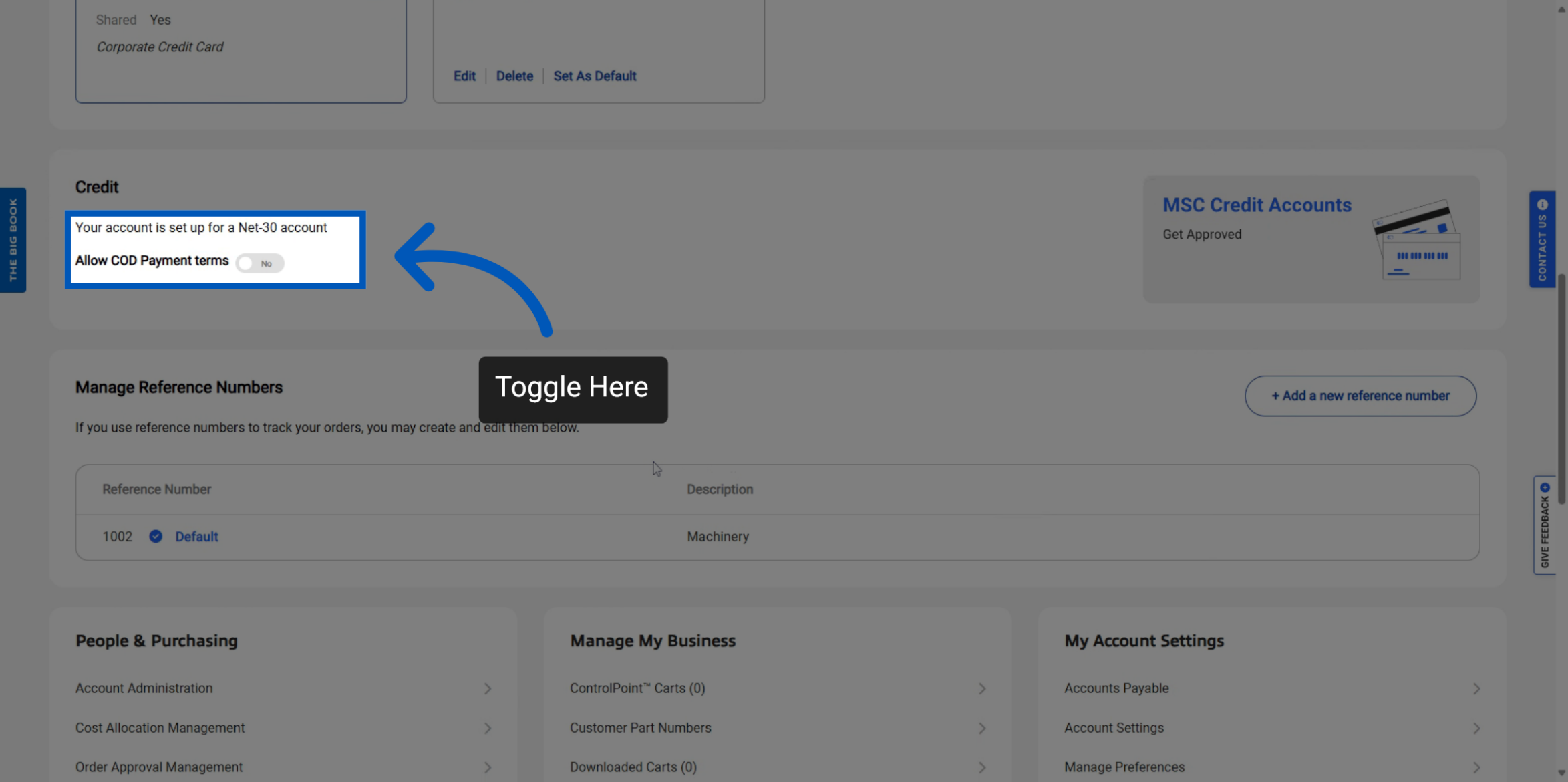Open ControlPoint Carts (0) link

click(637, 688)
